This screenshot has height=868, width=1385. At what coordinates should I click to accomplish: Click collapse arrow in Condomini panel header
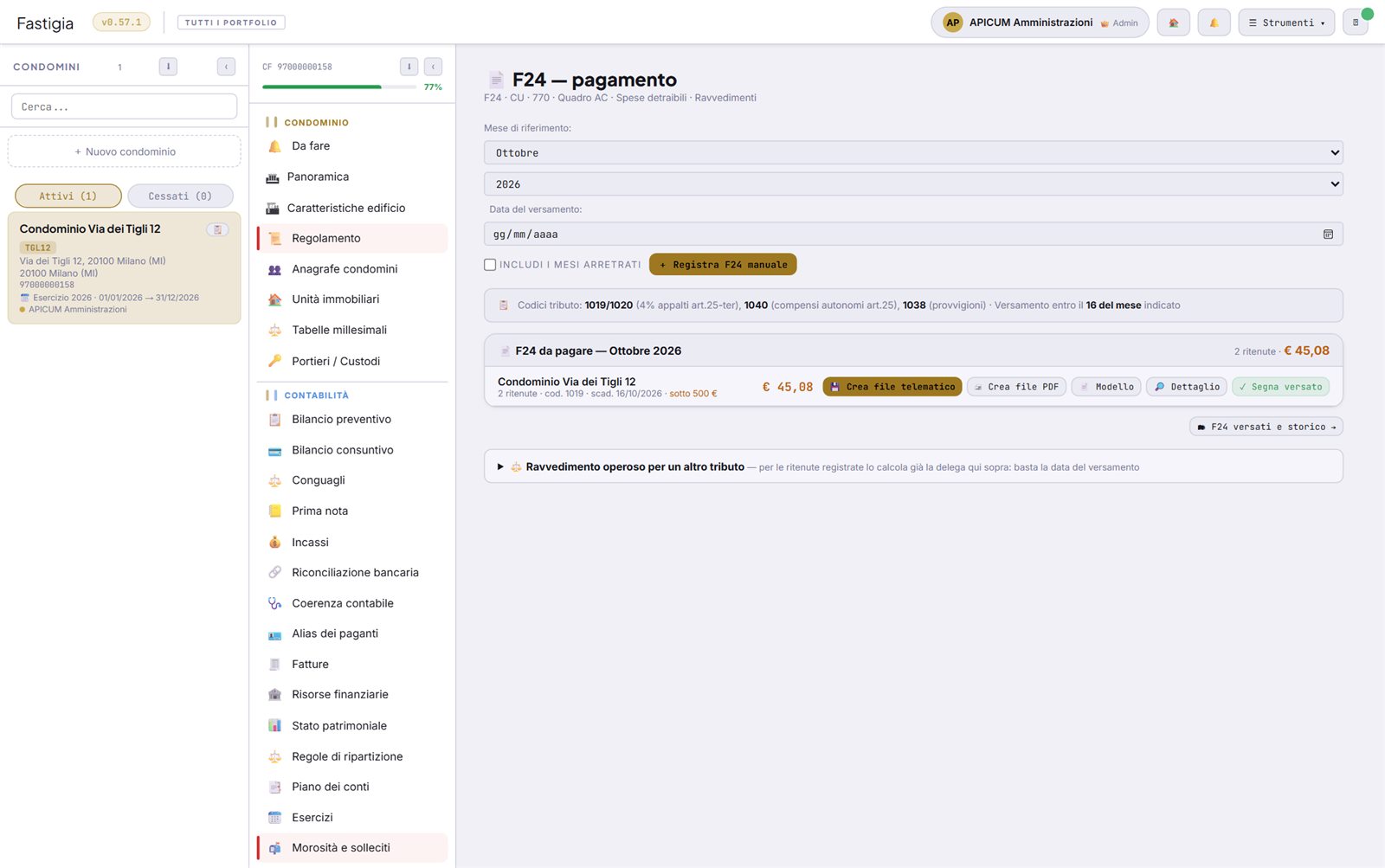(x=226, y=67)
